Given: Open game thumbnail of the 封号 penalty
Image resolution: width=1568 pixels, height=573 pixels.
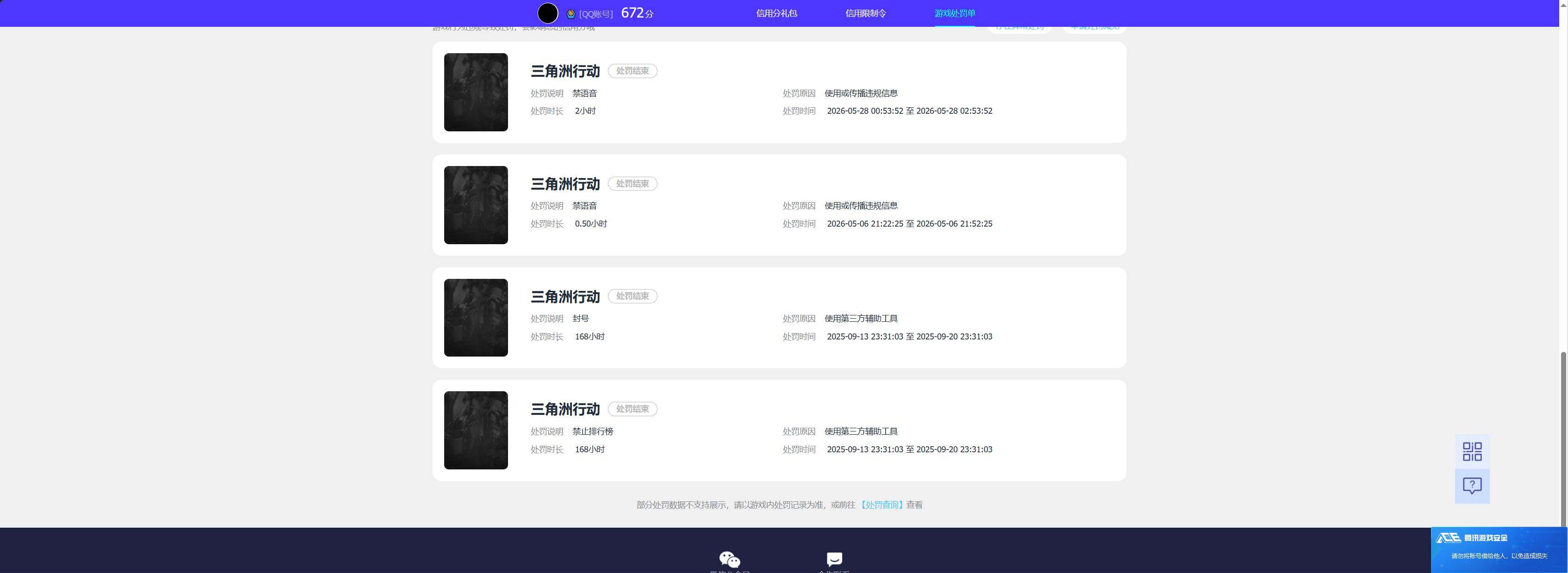Looking at the screenshot, I should pos(476,318).
